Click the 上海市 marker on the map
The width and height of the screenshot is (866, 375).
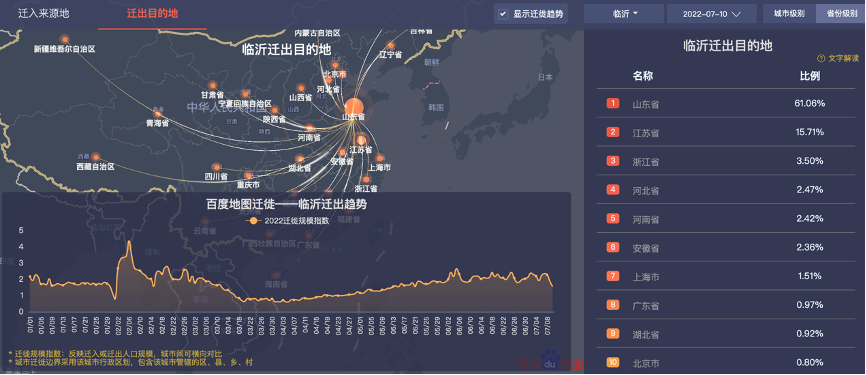click(x=379, y=158)
